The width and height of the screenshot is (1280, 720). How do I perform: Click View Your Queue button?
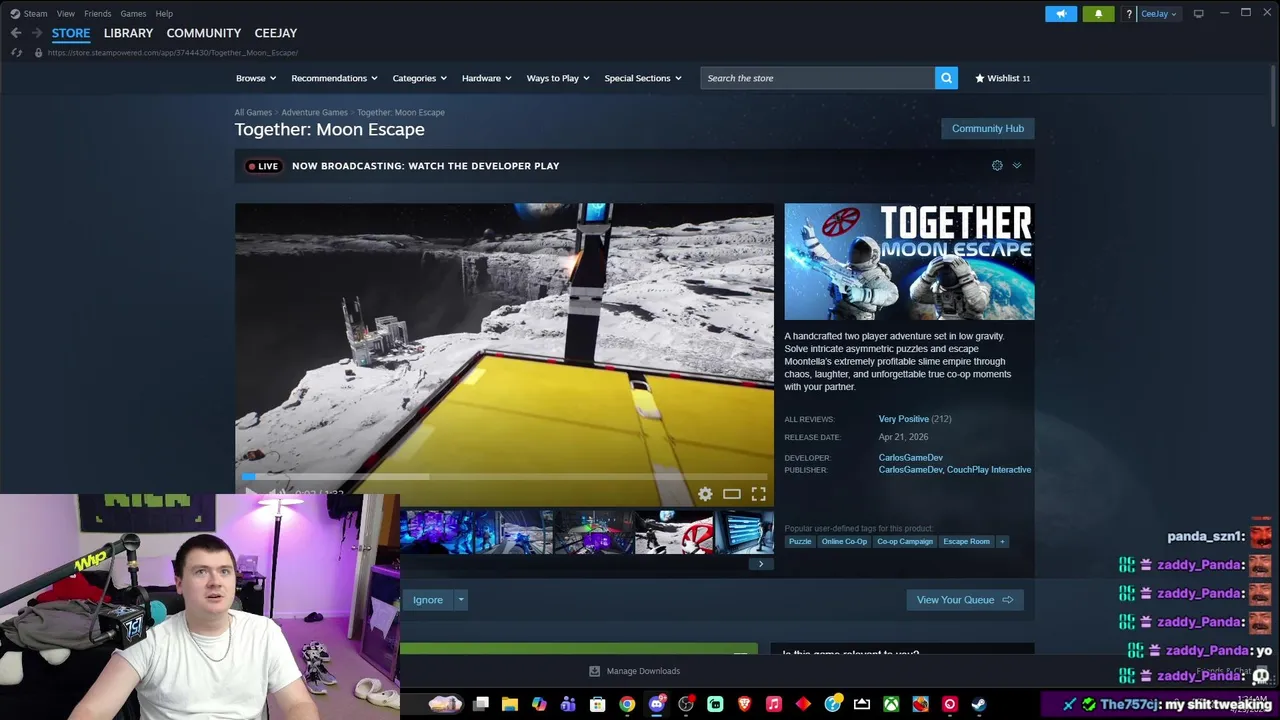click(x=965, y=600)
